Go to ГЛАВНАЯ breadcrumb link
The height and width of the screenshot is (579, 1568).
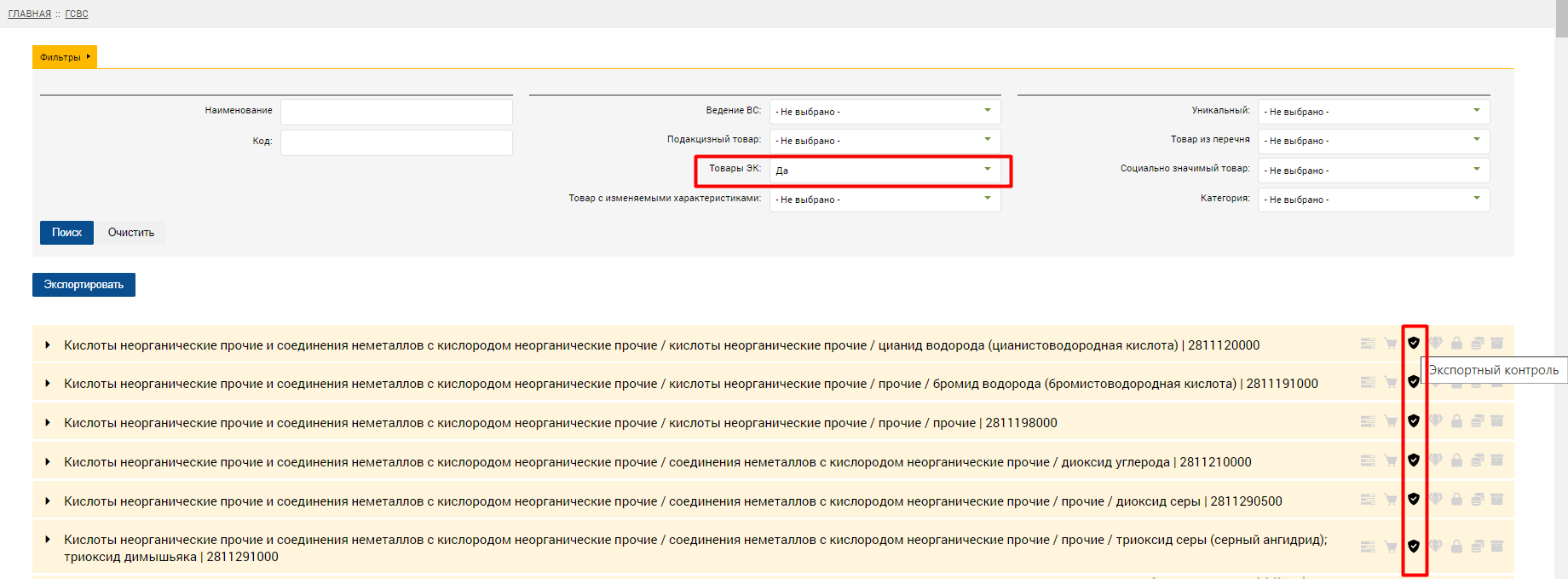point(30,14)
